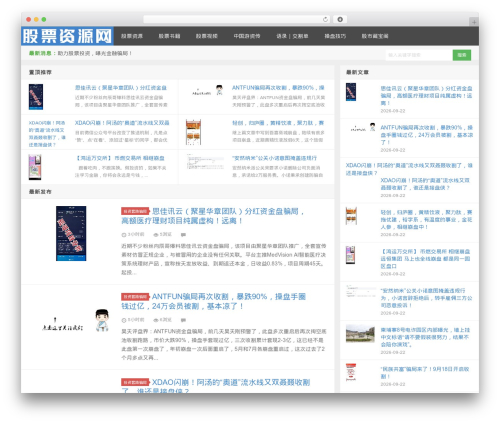
Task: Click the 最新发布 section heading
Action: pos(40,192)
